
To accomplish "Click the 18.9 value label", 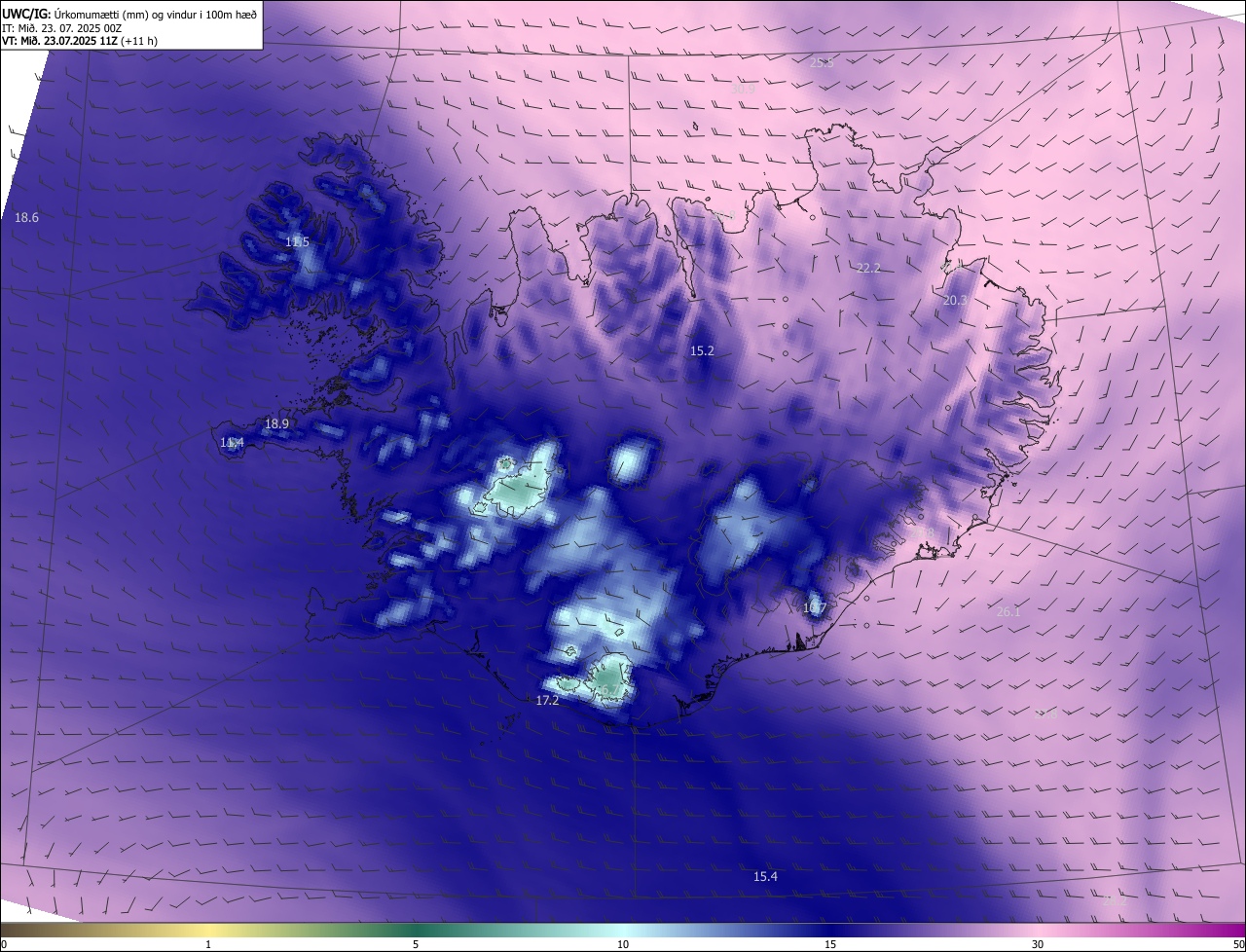I will coord(276,423).
